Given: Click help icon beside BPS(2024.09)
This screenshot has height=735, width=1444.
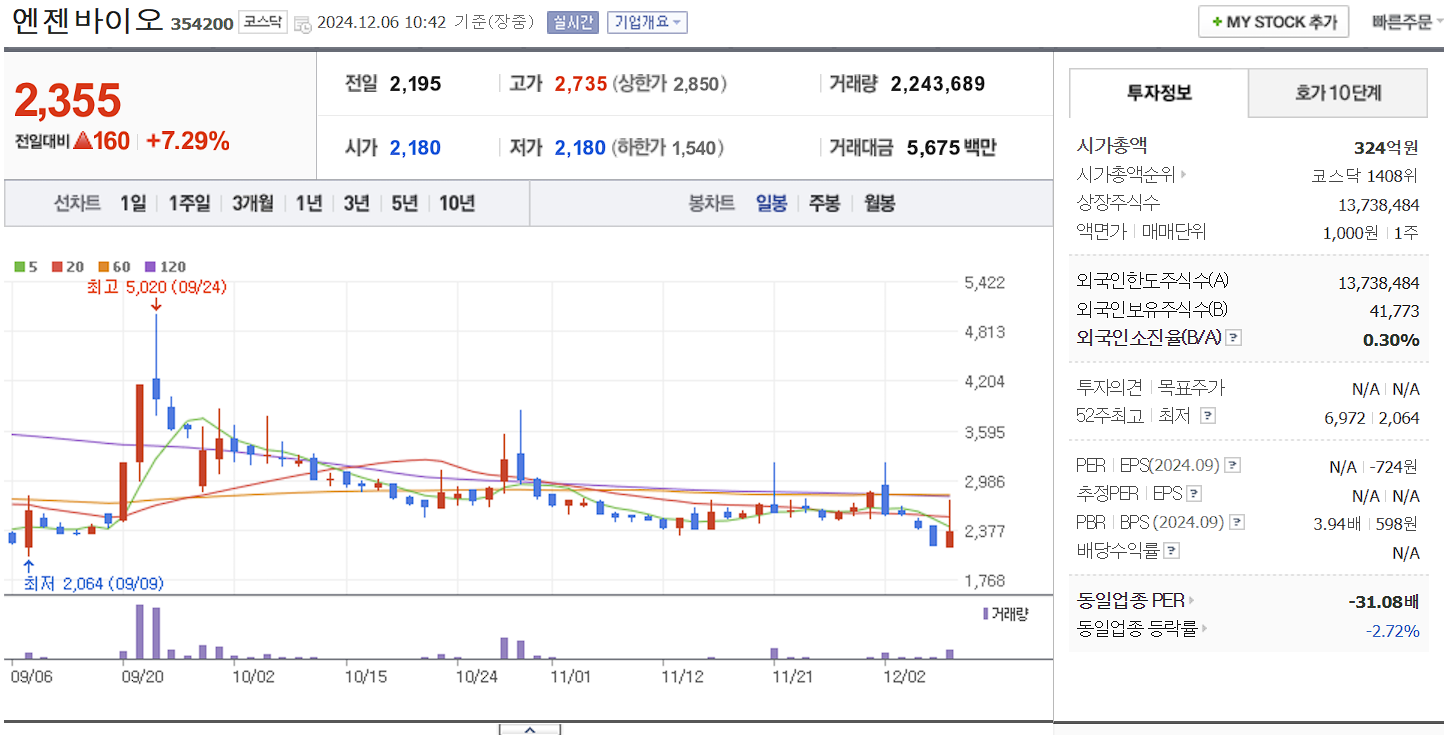Looking at the screenshot, I should click(1237, 522).
